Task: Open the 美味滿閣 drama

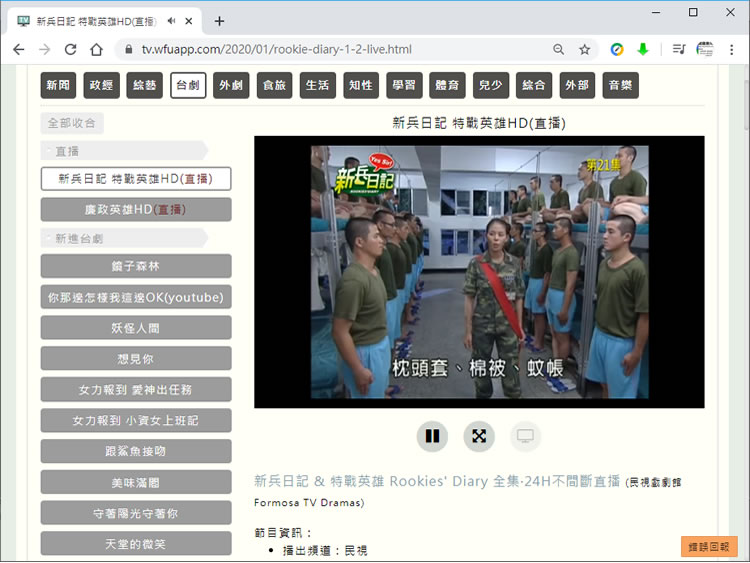Action: 136,482
